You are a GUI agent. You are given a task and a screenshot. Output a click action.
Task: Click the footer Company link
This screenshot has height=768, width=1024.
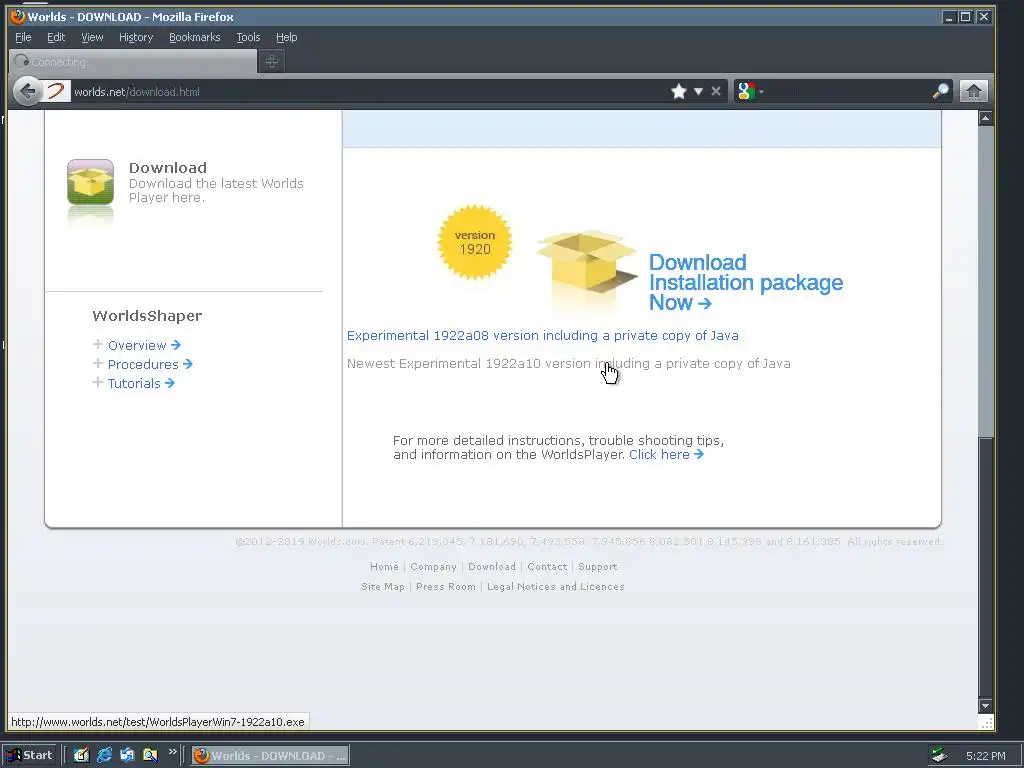(434, 567)
